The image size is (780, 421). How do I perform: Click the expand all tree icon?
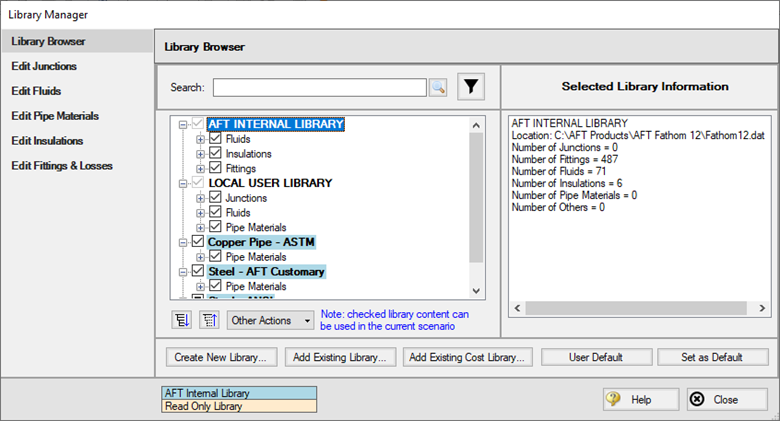tap(182, 320)
